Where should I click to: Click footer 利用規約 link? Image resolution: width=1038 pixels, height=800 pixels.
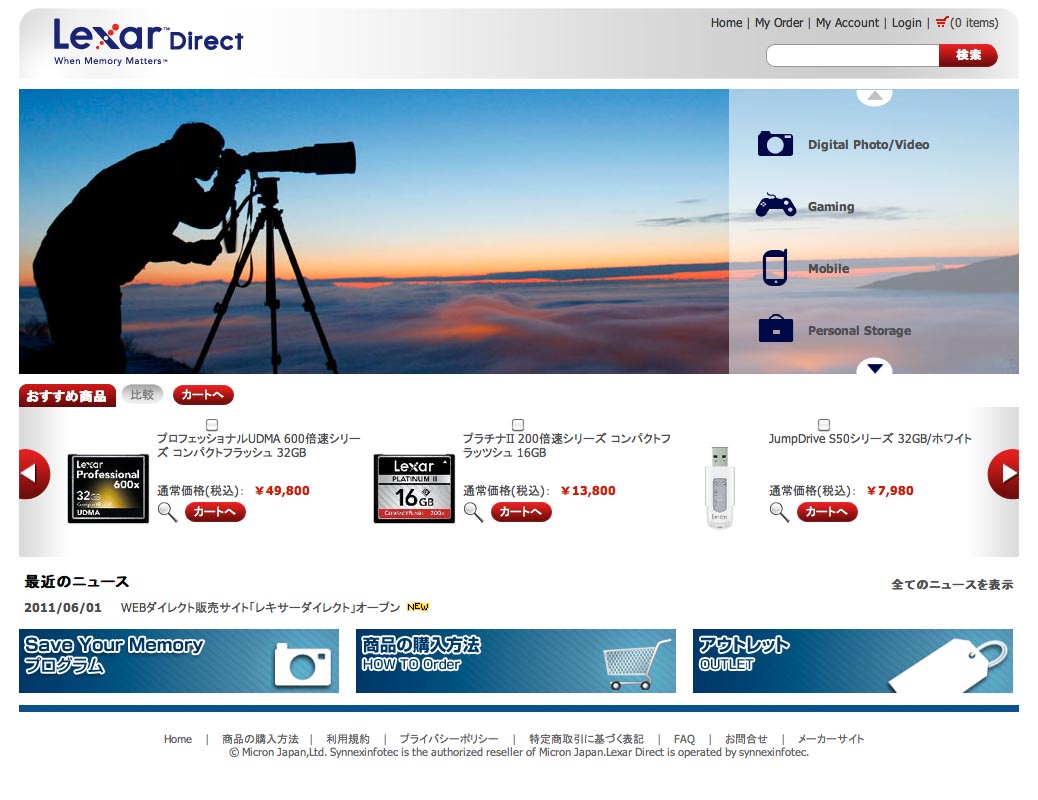(x=348, y=739)
